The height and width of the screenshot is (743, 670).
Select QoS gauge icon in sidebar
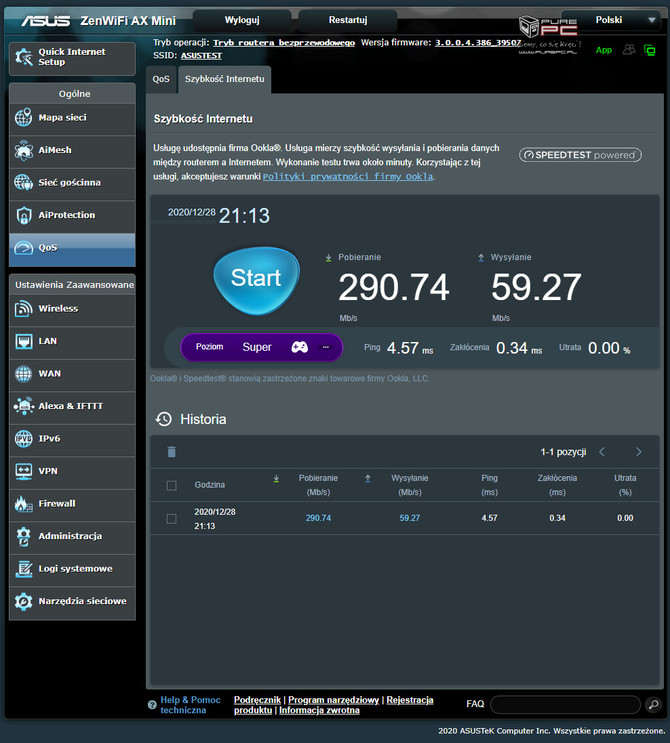[x=23, y=248]
